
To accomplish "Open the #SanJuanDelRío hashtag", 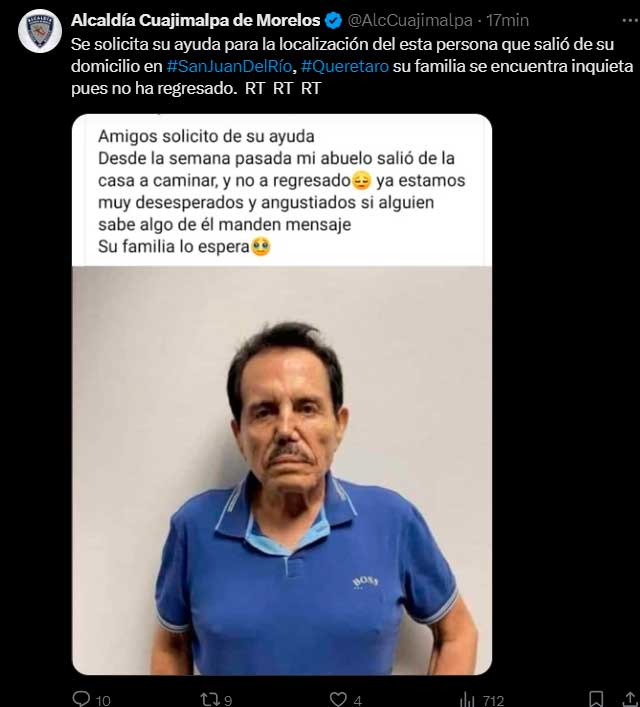I will click(229, 66).
